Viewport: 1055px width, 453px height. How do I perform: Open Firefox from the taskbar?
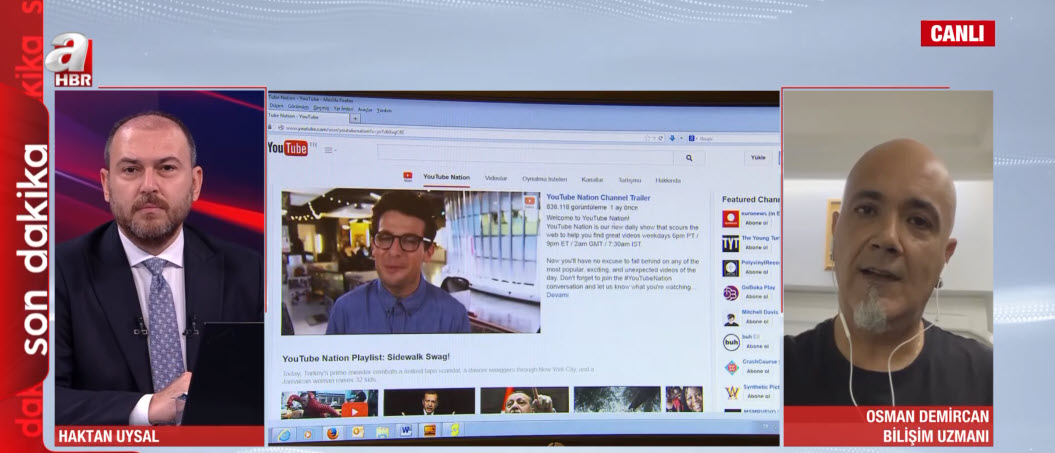[332, 433]
